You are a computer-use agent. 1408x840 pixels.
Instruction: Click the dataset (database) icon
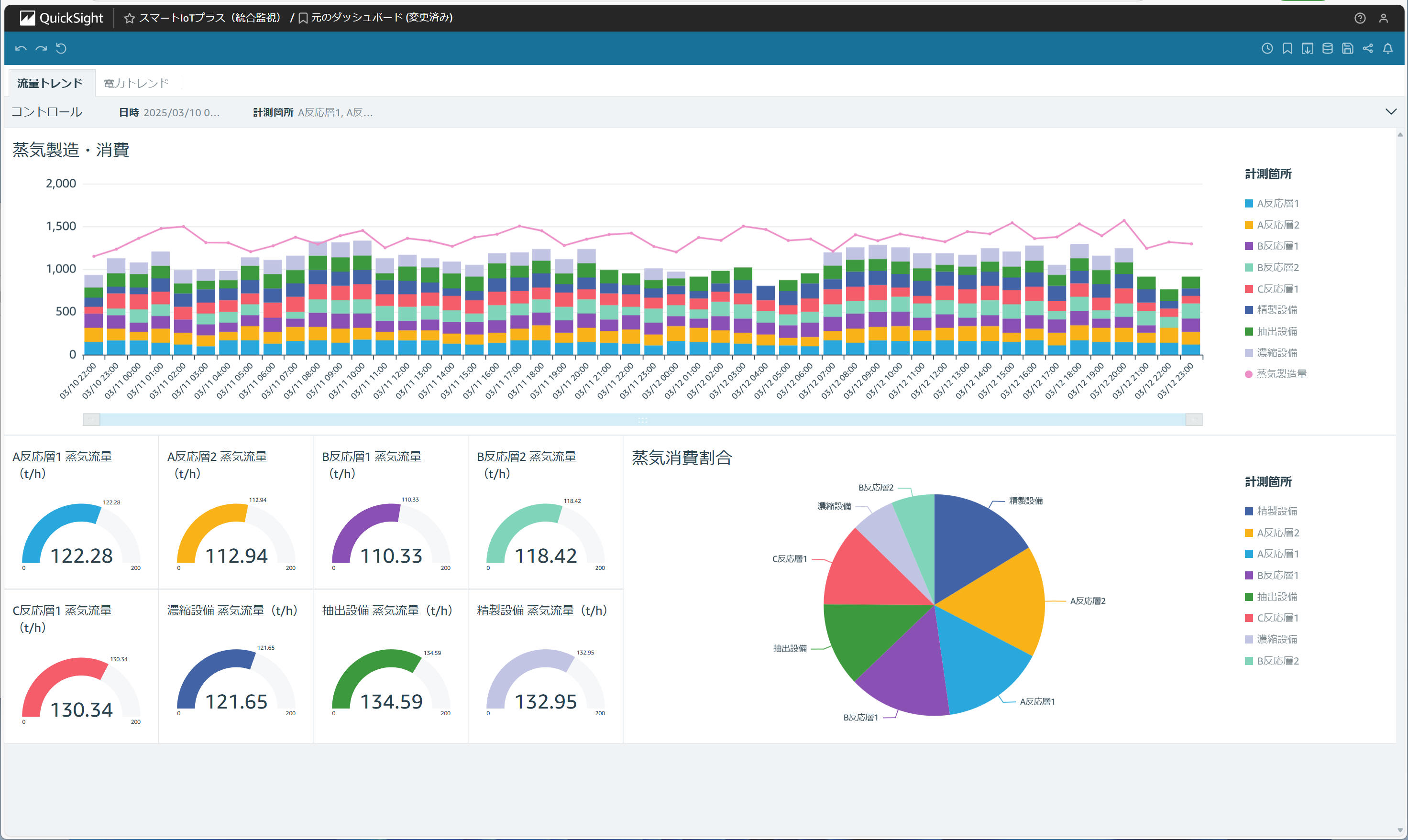pyautogui.click(x=1327, y=48)
